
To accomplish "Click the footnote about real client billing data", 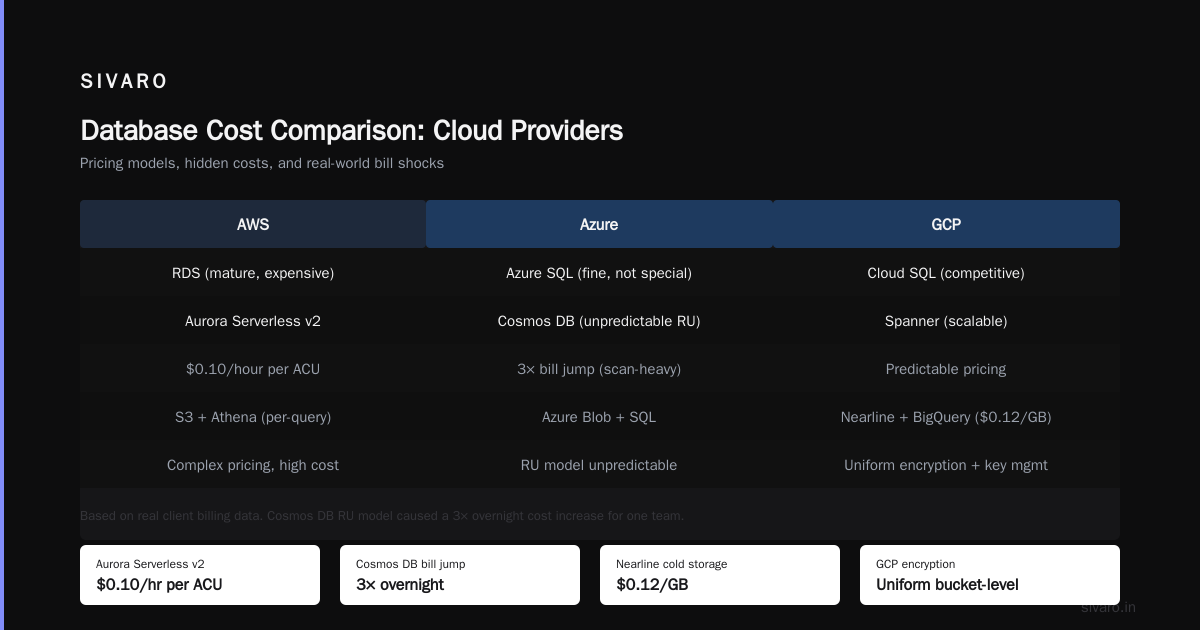I will [382, 516].
